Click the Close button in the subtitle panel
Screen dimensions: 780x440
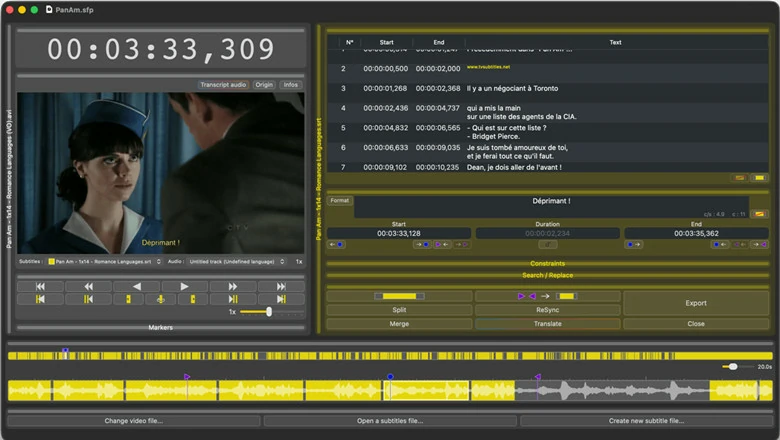(x=696, y=324)
